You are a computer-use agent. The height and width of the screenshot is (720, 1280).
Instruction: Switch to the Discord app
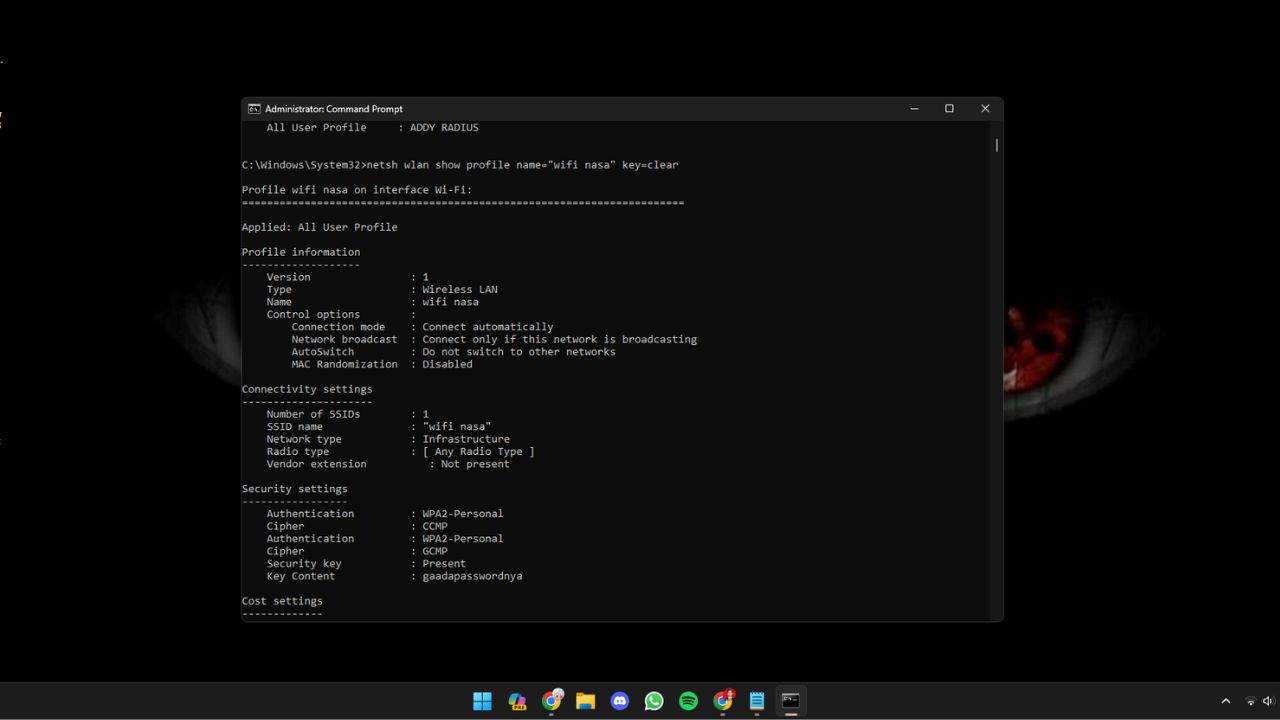coord(620,701)
